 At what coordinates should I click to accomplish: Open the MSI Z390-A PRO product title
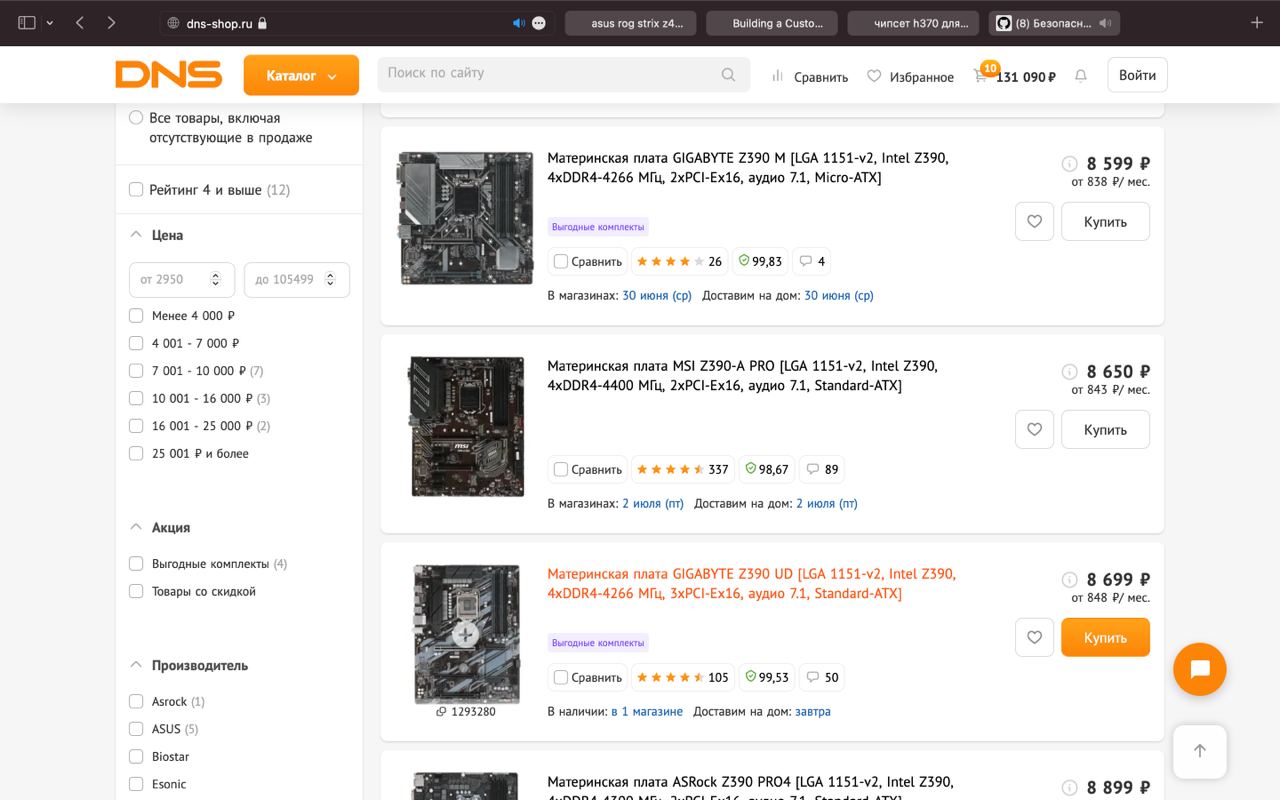click(742, 376)
